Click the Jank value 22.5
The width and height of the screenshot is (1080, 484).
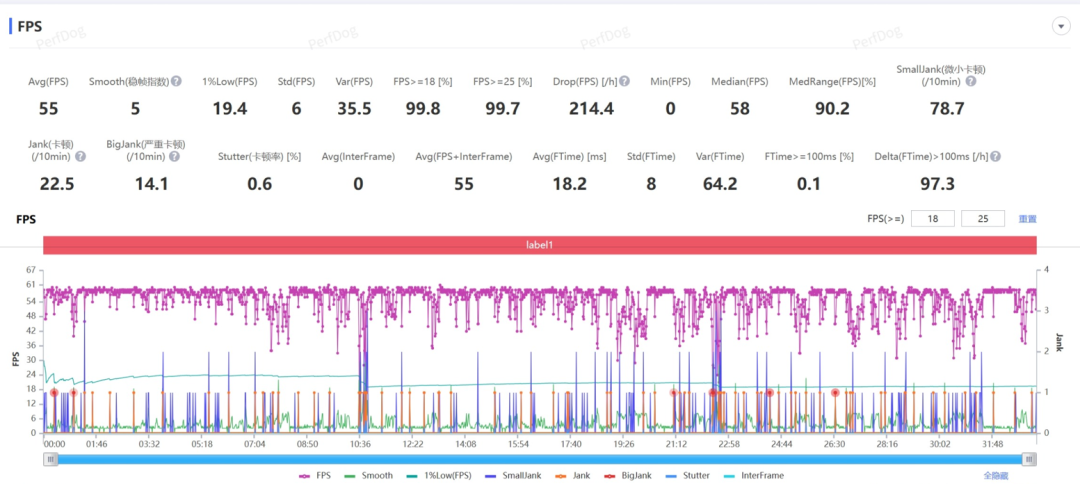pyautogui.click(x=57, y=184)
